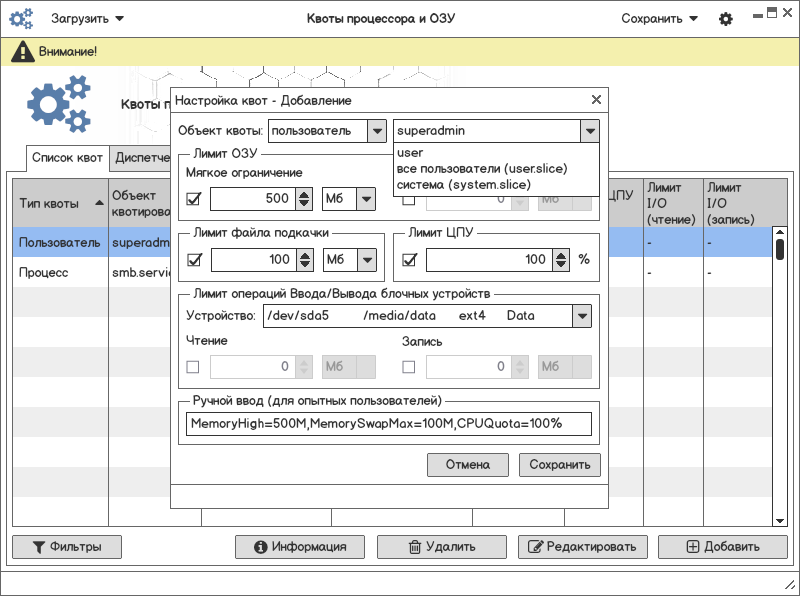Image resolution: width=800 pixels, height=596 pixels.
Task: Click the application gears icon top-left
Action: (21, 18)
